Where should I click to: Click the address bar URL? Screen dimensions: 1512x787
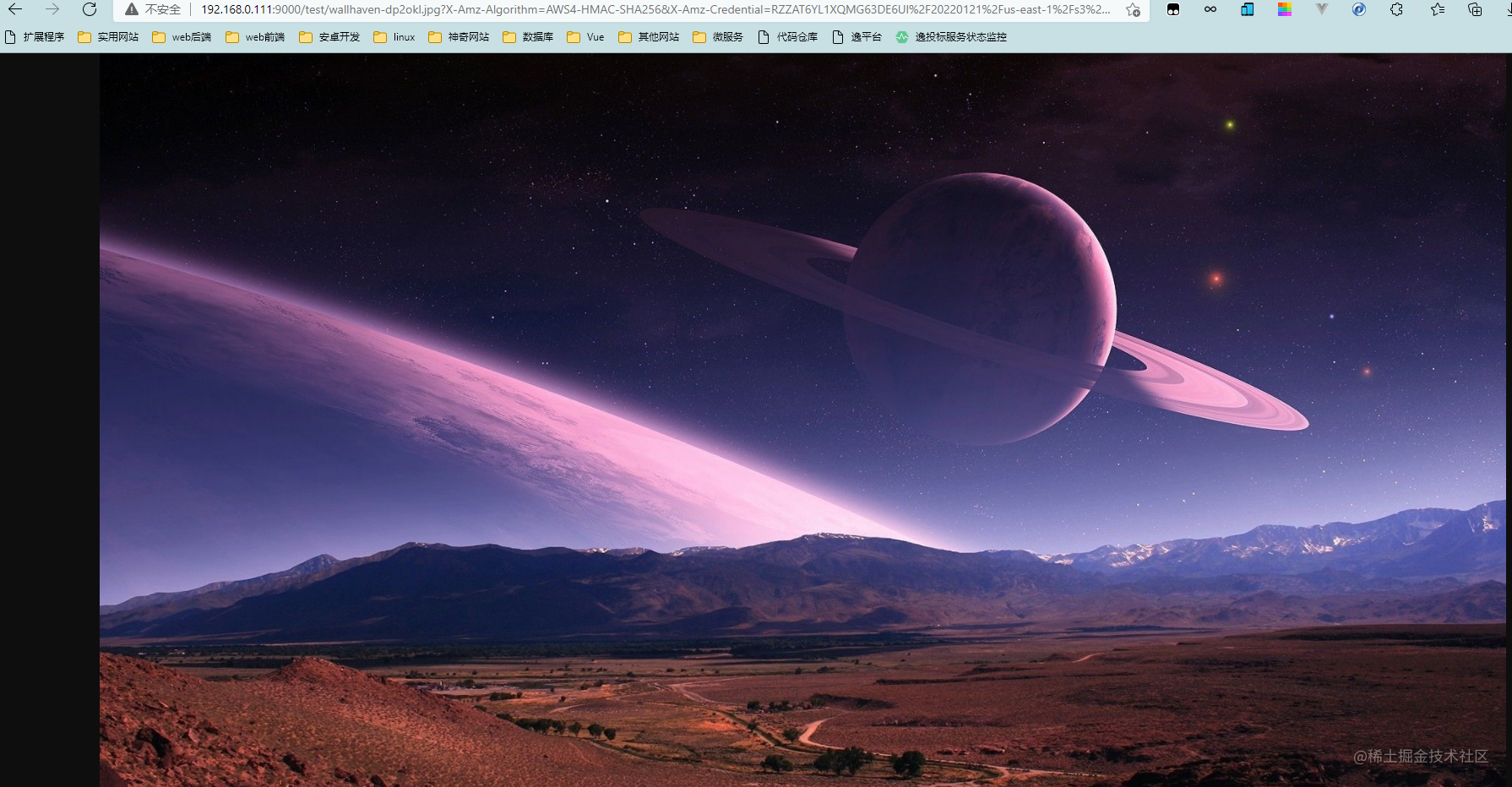655,9
